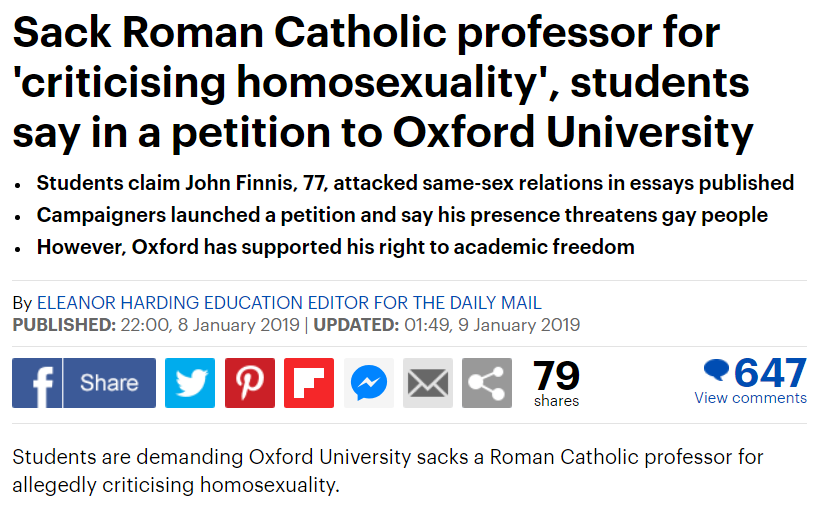
Task: Click the updated timestamp text
Action: pyautogui.click(x=447, y=325)
